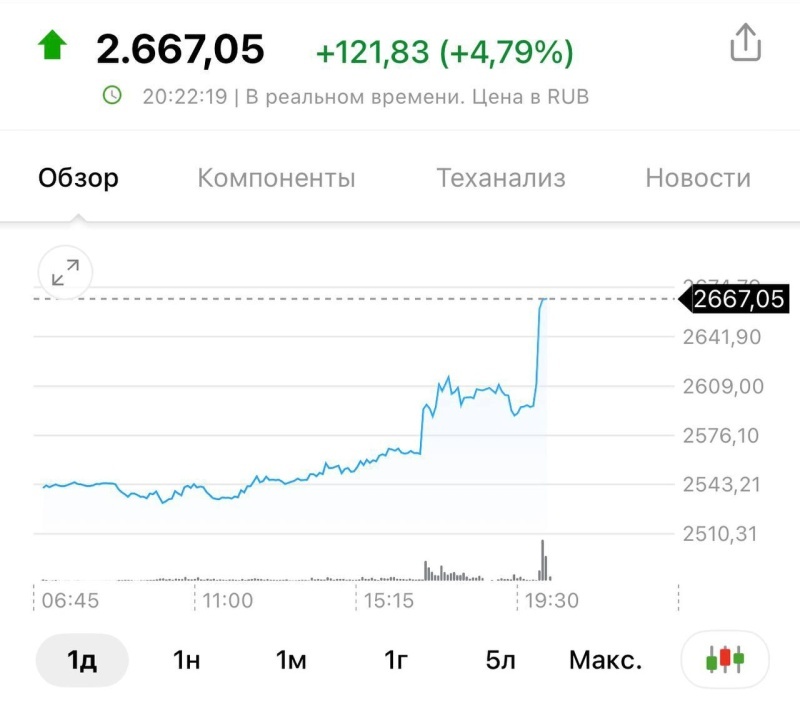The width and height of the screenshot is (800, 713).
Task: Select the 1г timeframe button
Action: point(396,659)
